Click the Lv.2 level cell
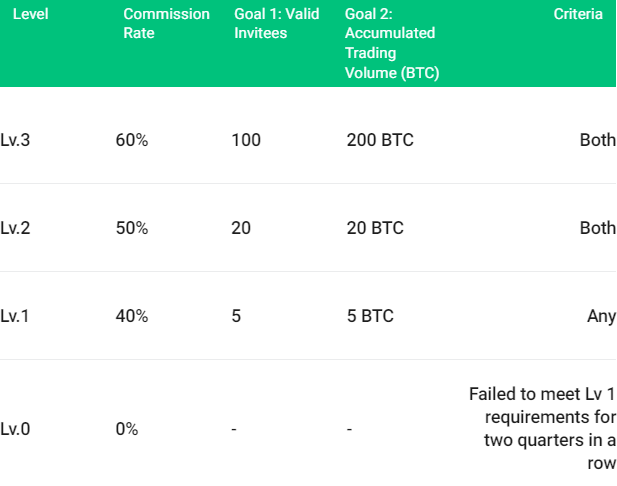Viewport: 617px width, 486px height. click(x=15, y=228)
